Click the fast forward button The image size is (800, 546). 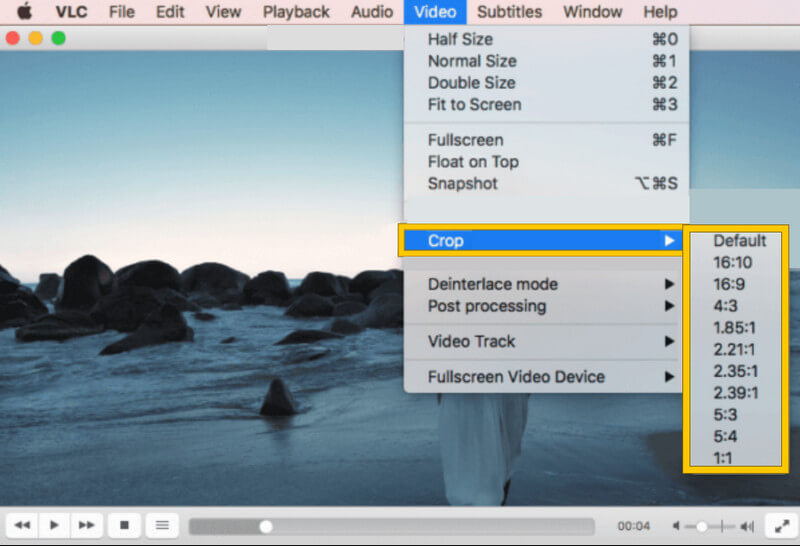87,524
